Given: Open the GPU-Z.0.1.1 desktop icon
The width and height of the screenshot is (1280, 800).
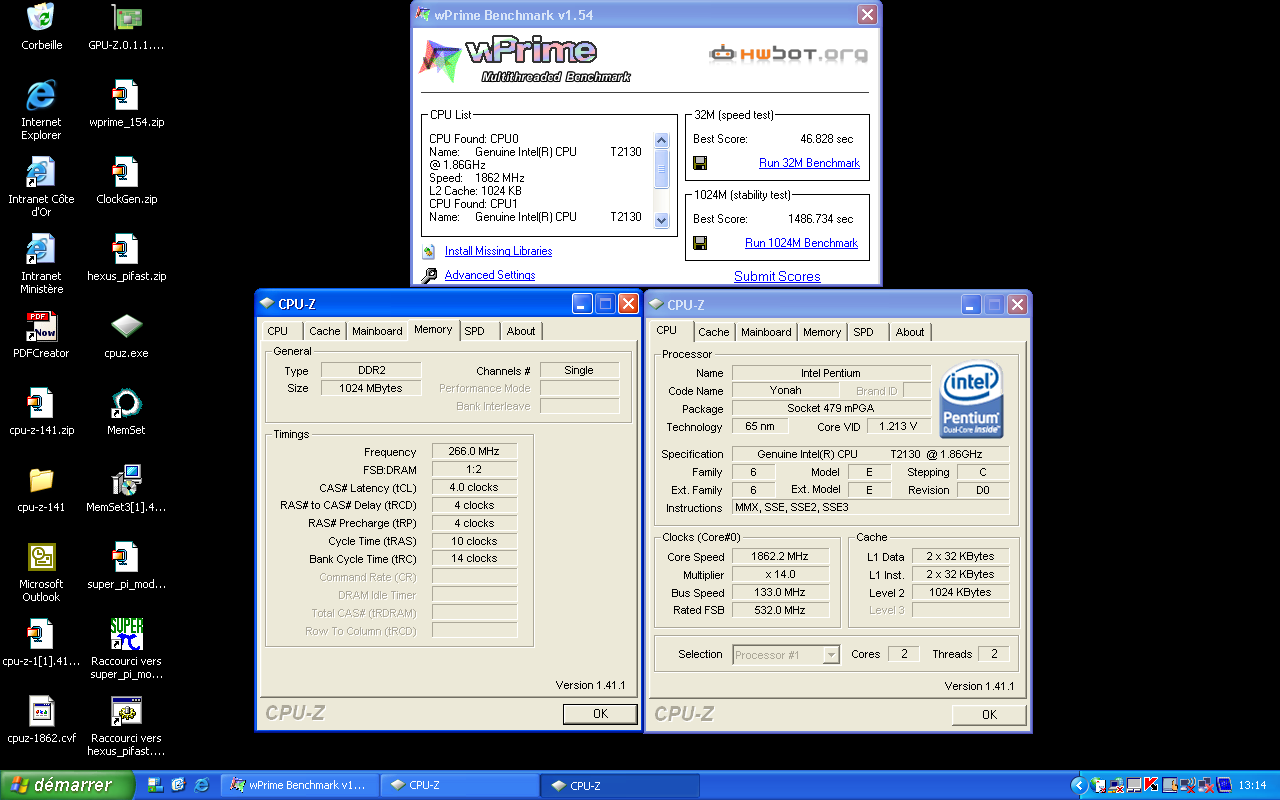Looking at the screenshot, I should coord(126,18).
